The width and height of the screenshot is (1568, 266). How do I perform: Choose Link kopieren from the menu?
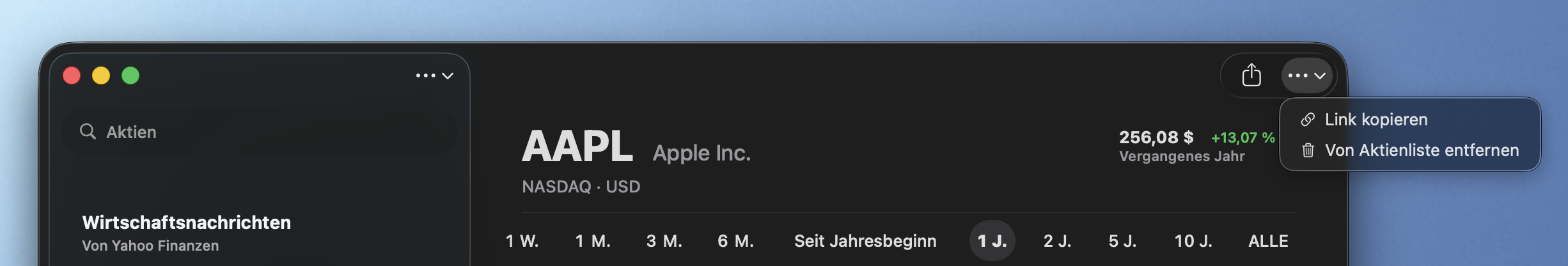pyautogui.click(x=1376, y=120)
